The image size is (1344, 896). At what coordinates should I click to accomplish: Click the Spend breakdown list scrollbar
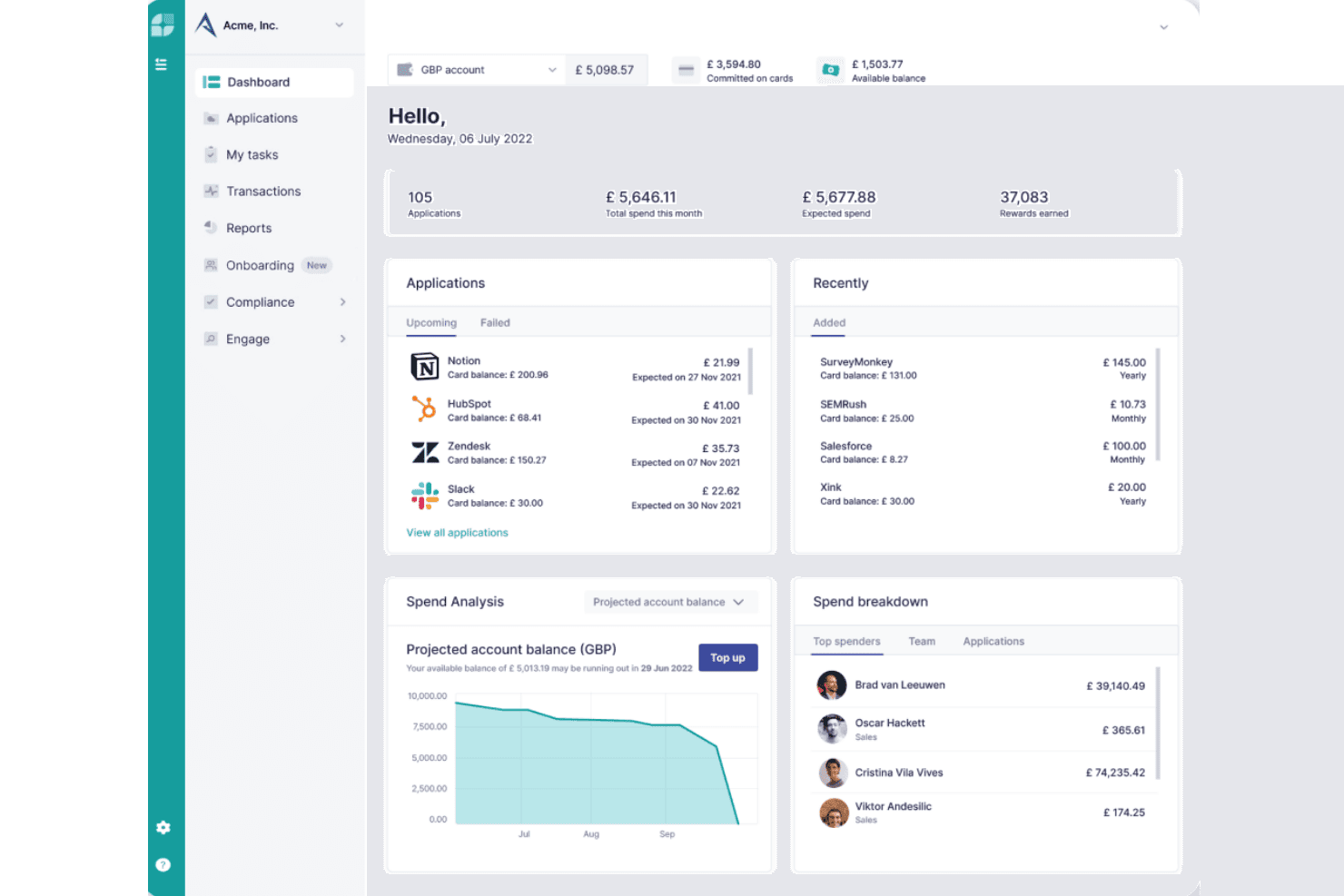(x=1158, y=724)
